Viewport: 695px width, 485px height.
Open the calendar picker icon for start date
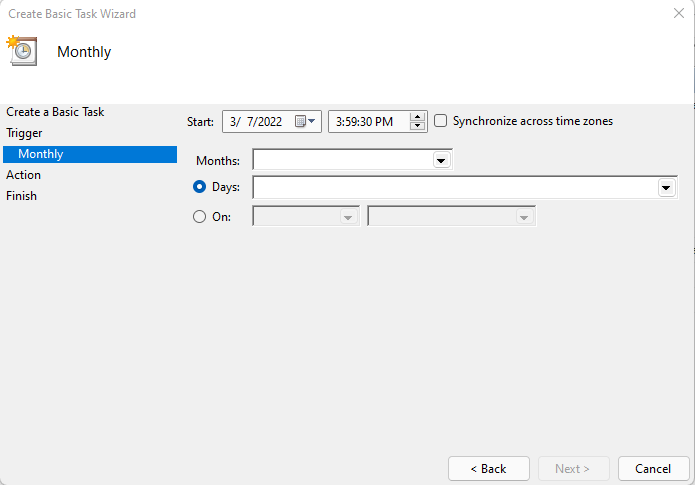pos(305,121)
